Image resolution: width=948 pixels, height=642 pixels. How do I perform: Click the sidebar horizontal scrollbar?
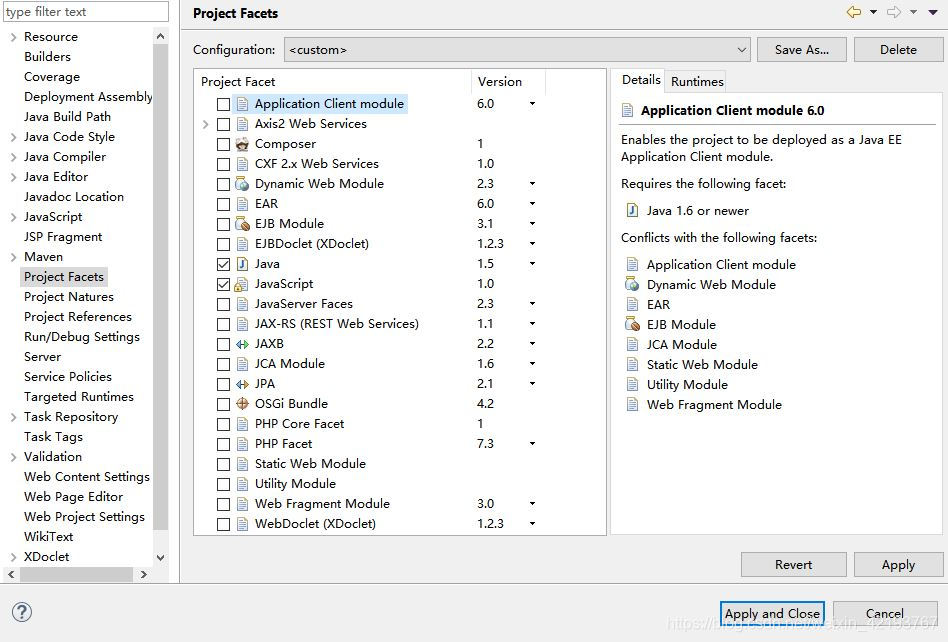[x=70, y=574]
